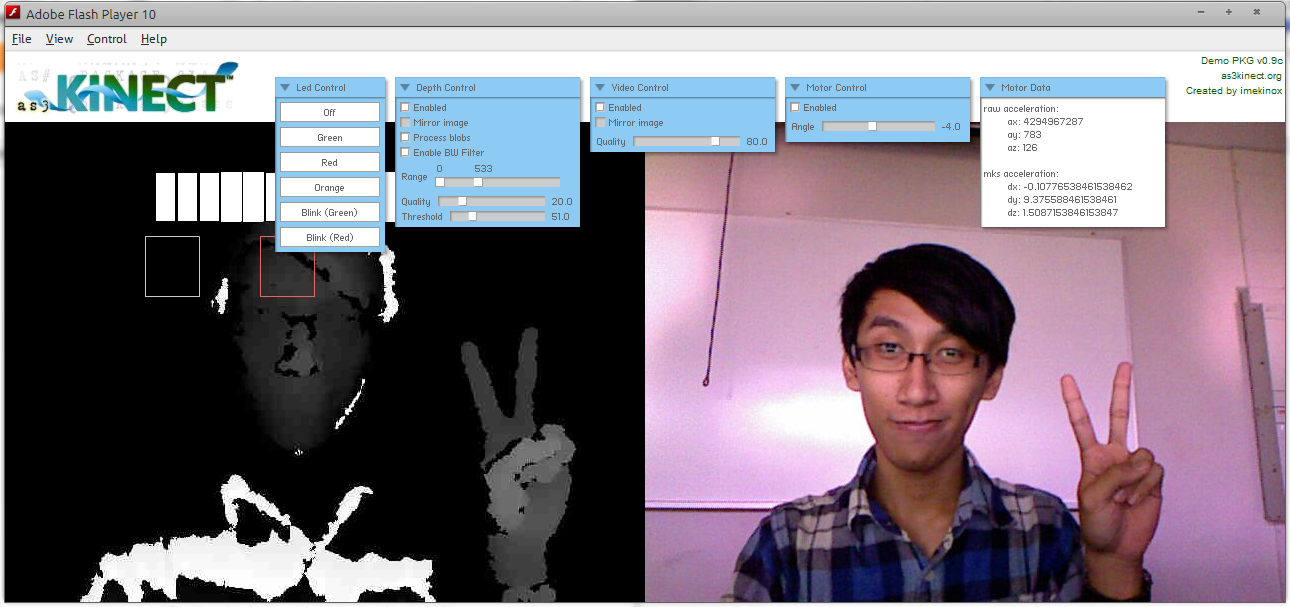Image resolution: width=1290 pixels, height=607 pixels.
Task: Set LED color to Green
Action: point(329,136)
